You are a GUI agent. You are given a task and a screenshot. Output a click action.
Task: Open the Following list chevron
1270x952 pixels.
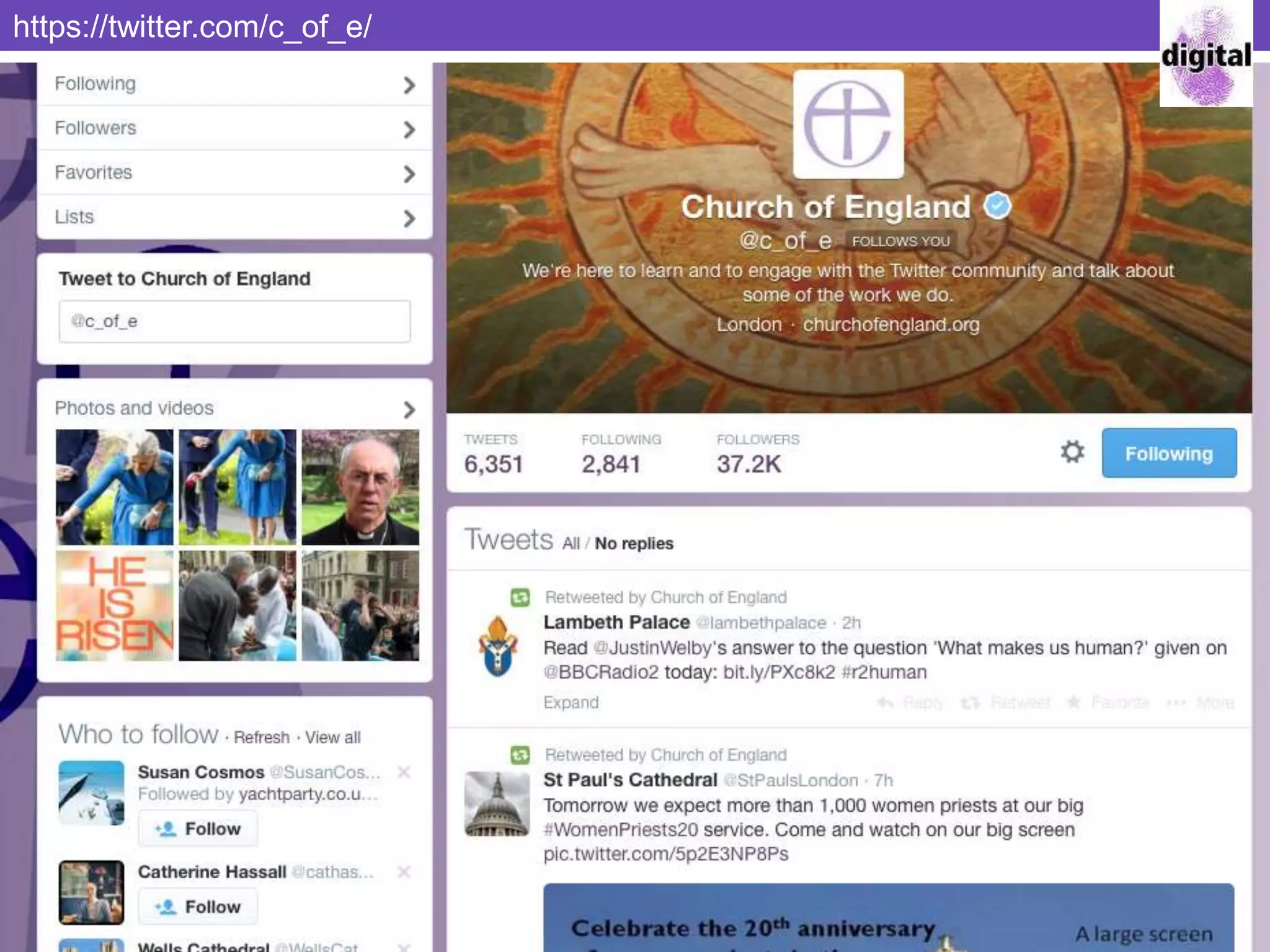coord(409,85)
